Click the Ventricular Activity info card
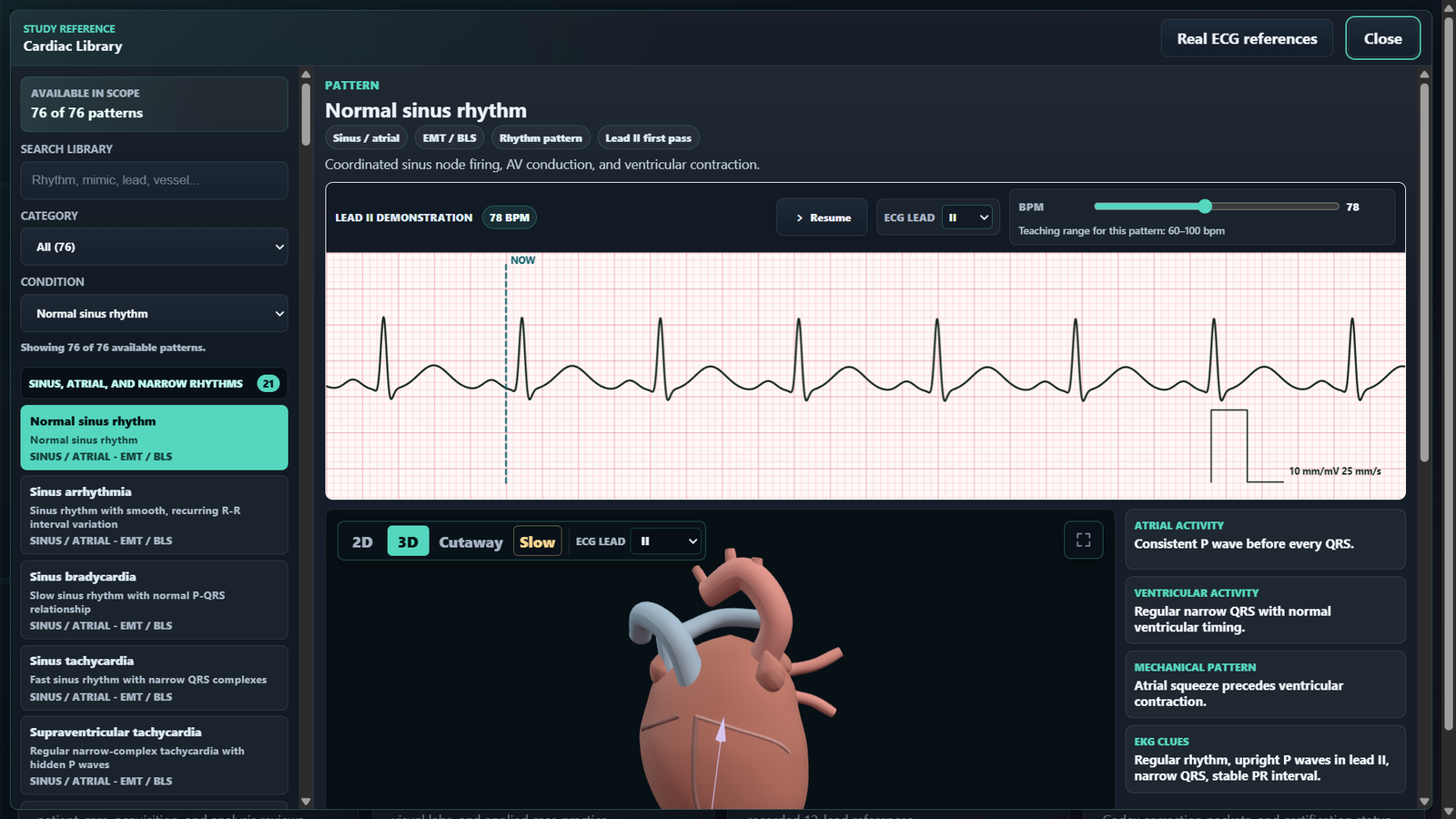Image resolution: width=1456 pixels, height=819 pixels. (x=1265, y=610)
